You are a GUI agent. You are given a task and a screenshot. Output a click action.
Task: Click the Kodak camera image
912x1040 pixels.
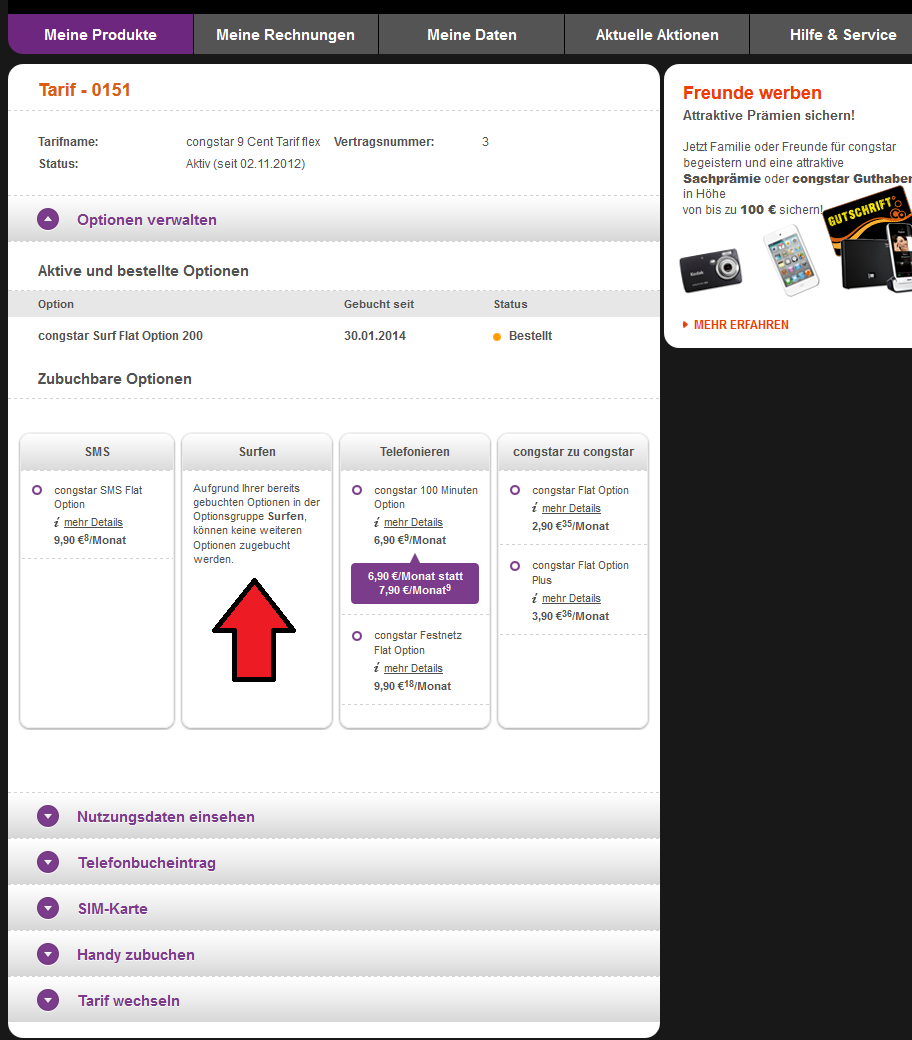point(711,270)
